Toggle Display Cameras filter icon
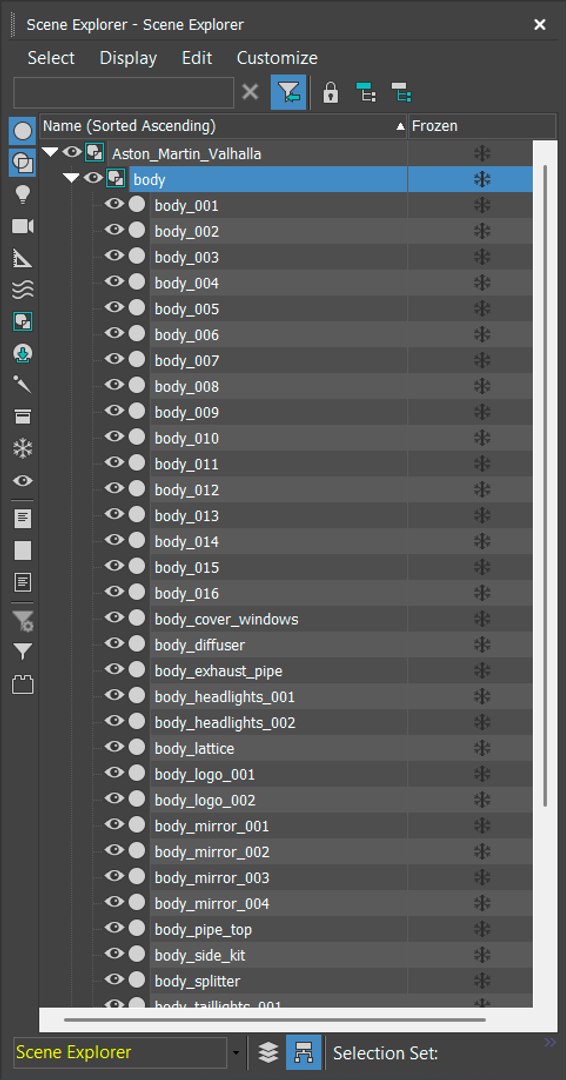Screen dimensions: 566x1080 tap(23, 227)
